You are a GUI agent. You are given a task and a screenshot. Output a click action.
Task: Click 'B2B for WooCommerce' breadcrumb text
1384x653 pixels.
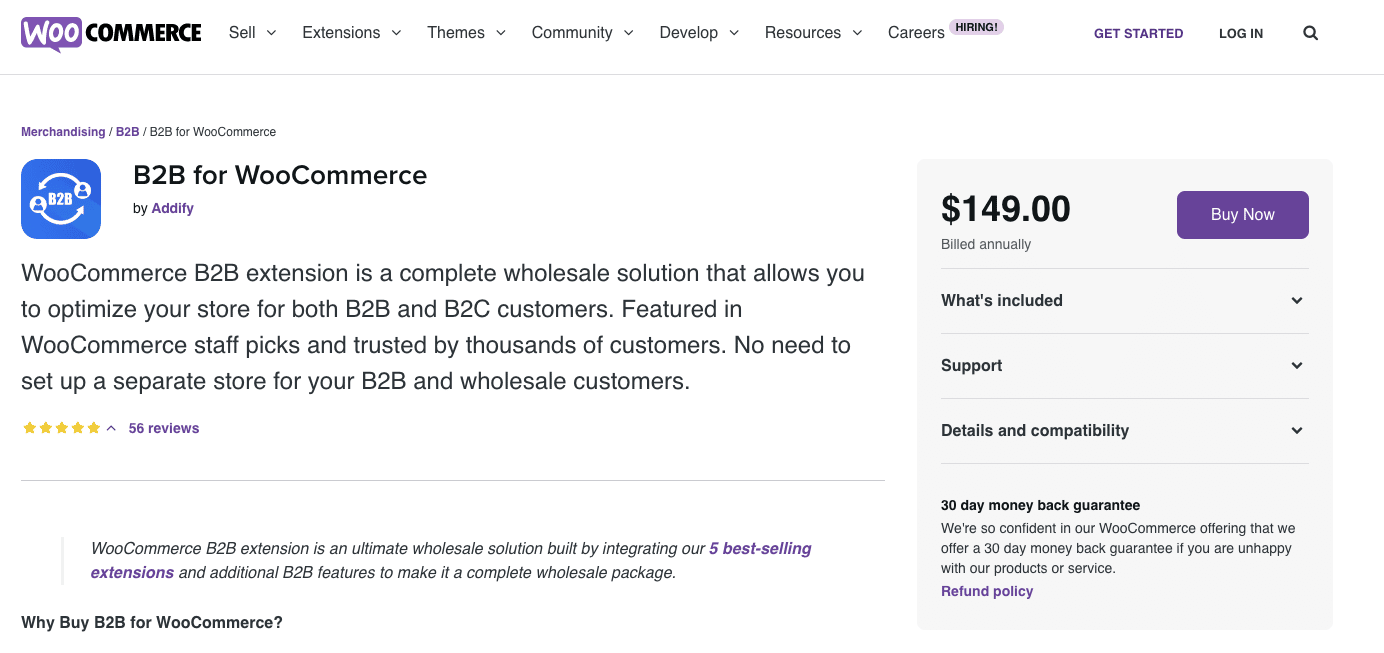(x=213, y=132)
